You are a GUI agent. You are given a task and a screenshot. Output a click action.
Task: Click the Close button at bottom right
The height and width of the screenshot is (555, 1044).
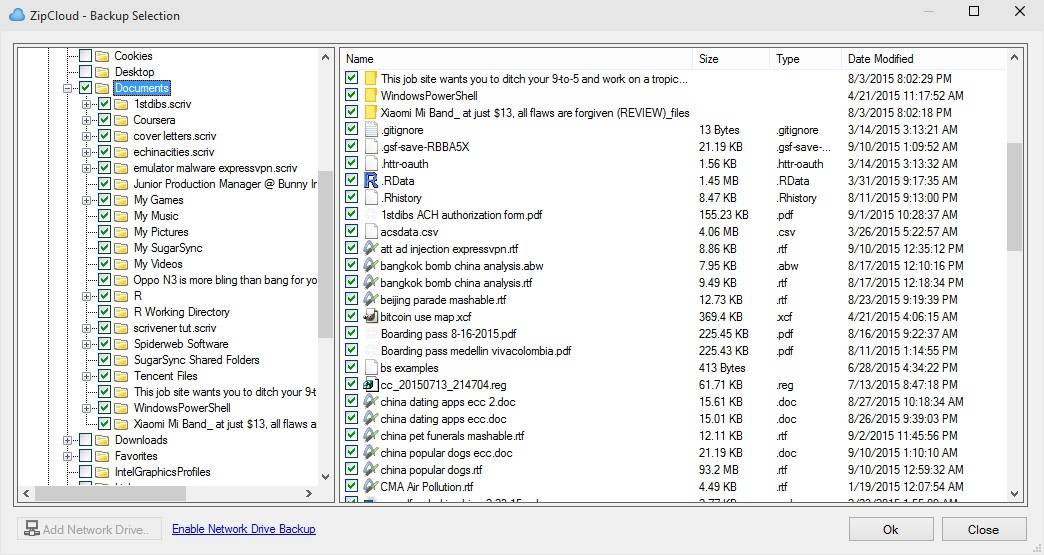point(984,530)
